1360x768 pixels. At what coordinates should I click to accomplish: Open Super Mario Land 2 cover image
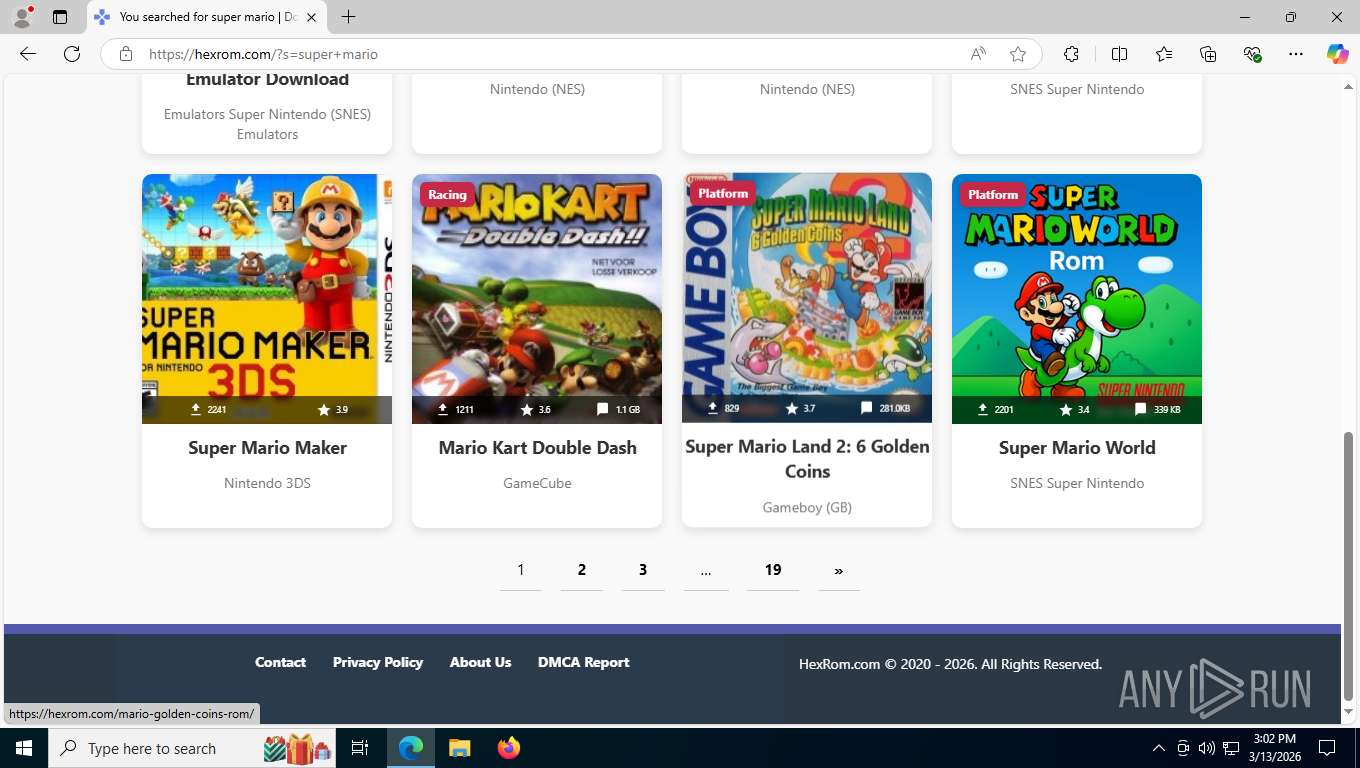[807, 298]
